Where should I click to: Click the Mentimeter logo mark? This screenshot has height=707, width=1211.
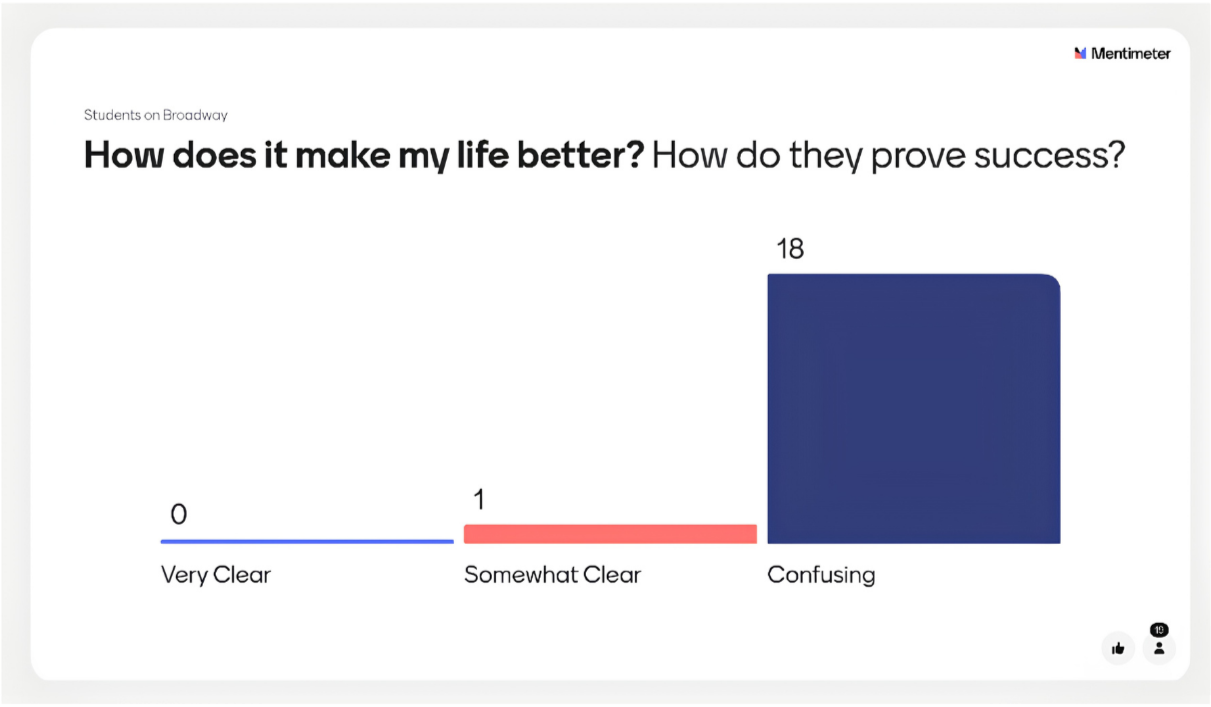click(x=1080, y=54)
